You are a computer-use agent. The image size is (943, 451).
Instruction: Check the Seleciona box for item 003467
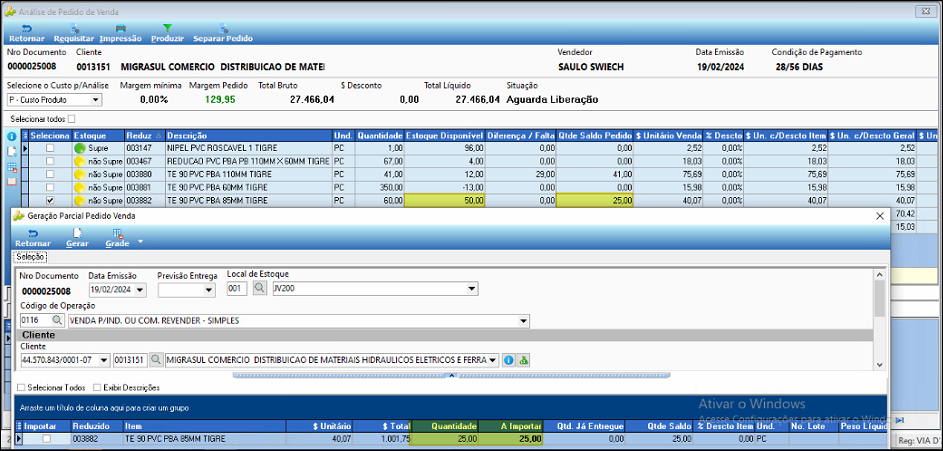pos(50,161)
